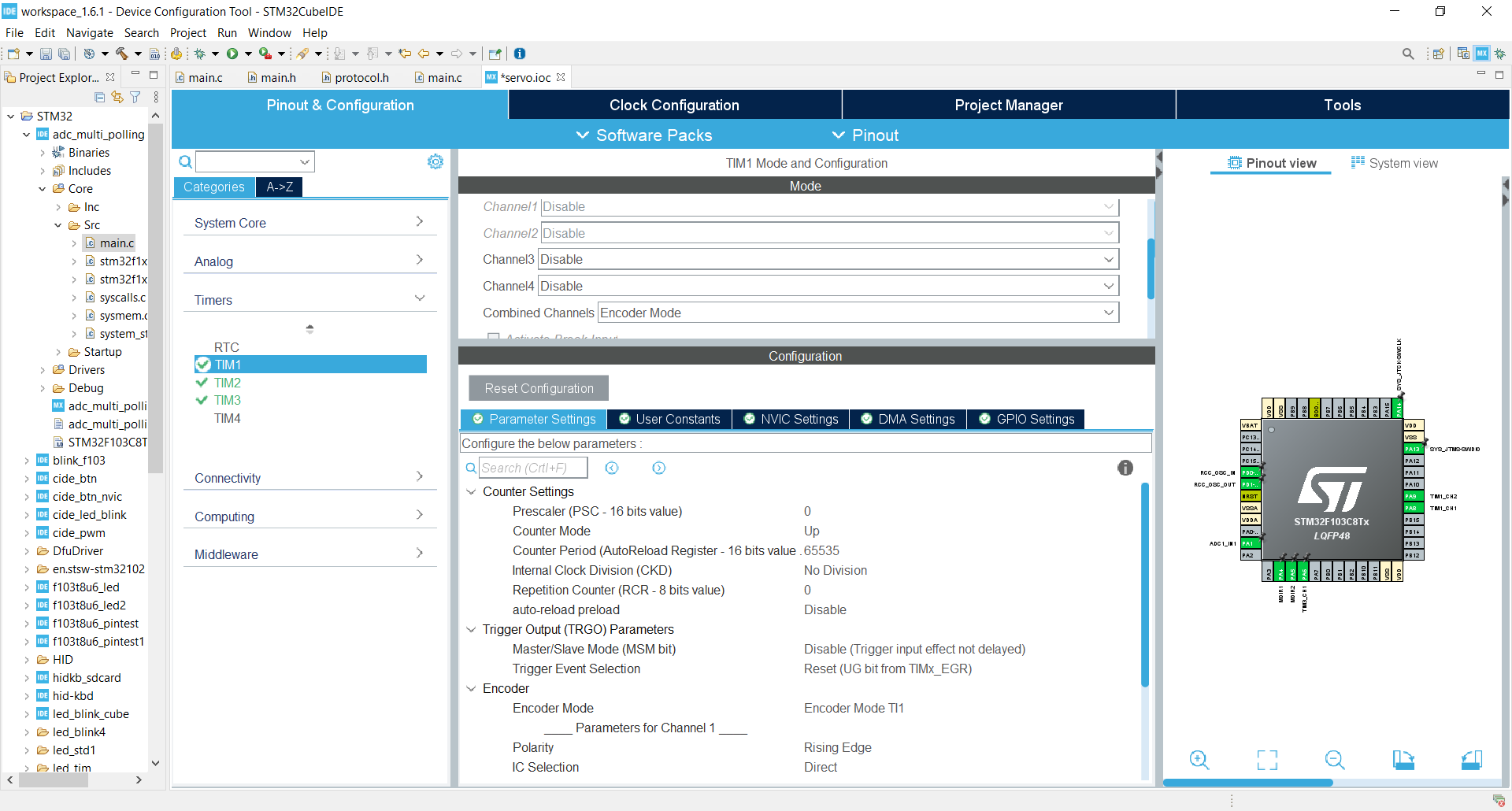Switch to the Debug perspective icon

1500,54
